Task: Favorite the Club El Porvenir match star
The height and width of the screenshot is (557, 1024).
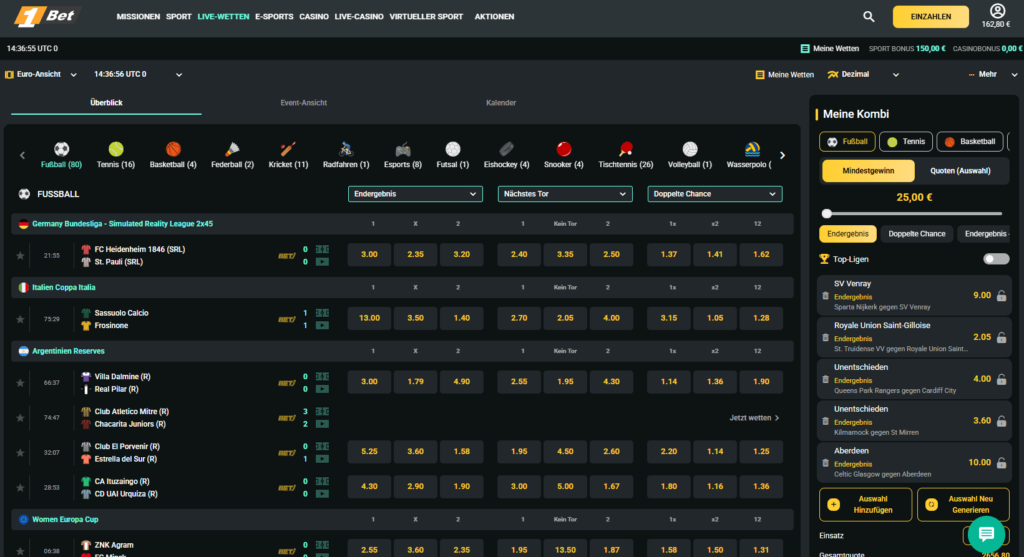Action: tap(20, 453)
